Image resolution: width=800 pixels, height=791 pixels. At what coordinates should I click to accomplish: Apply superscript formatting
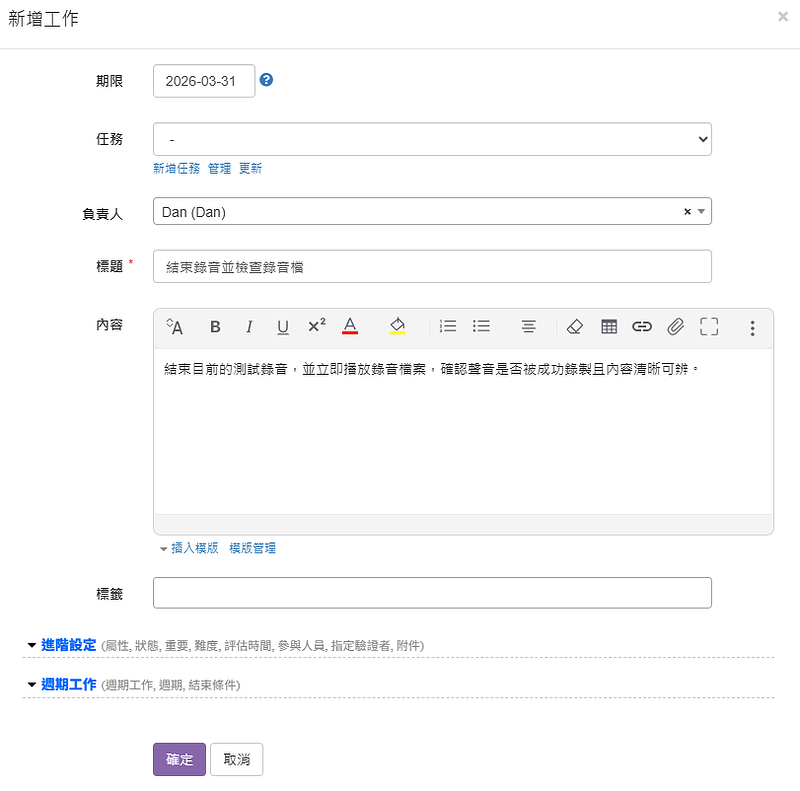point(316,326)
